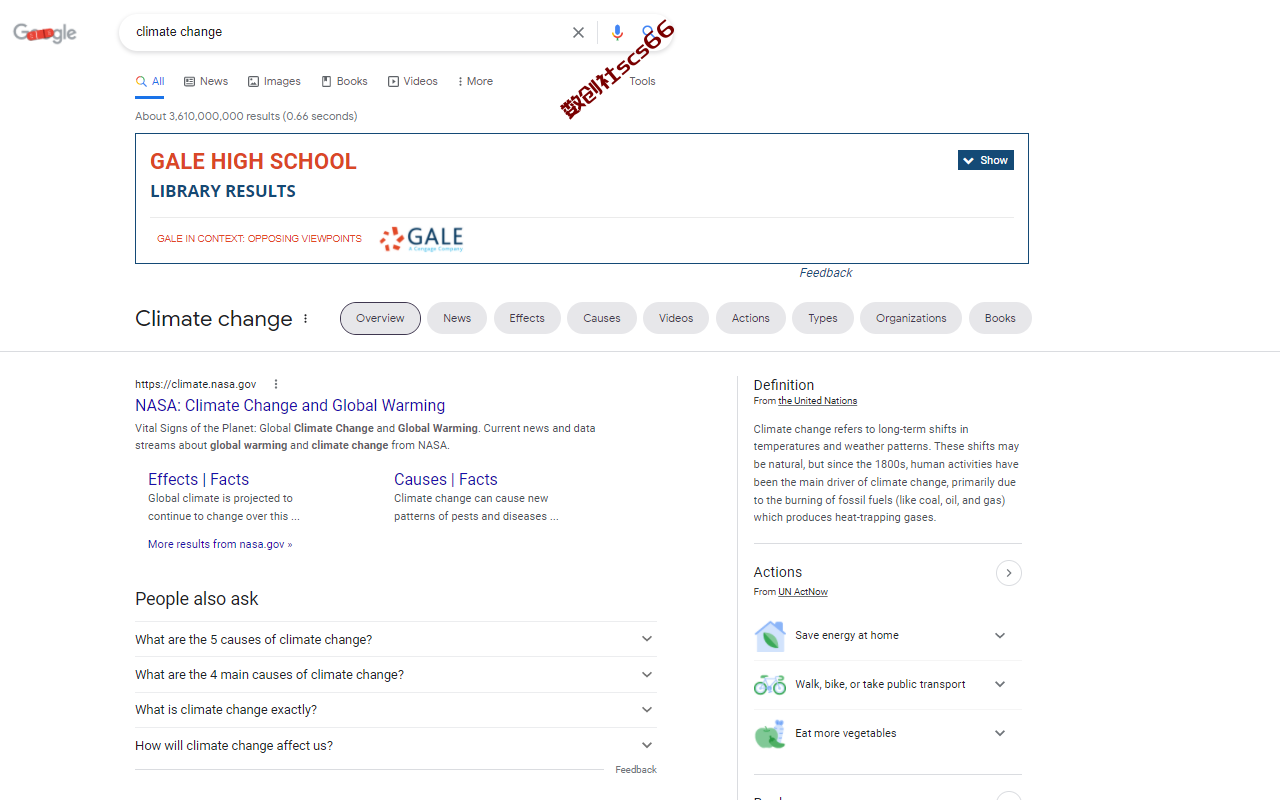This screenshot has width=1280, height=800.
Task: Start voice search with microphone icon
Action: [617, 32]
